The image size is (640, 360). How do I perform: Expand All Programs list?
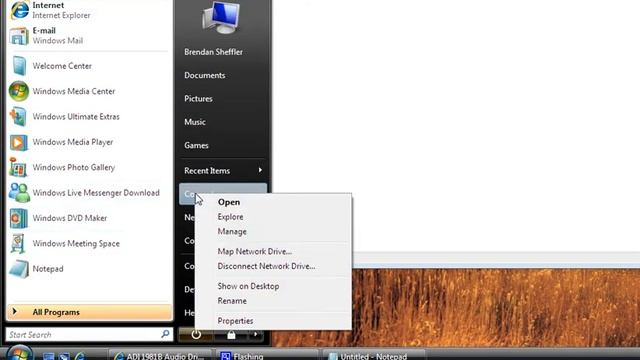click(90, 312)
